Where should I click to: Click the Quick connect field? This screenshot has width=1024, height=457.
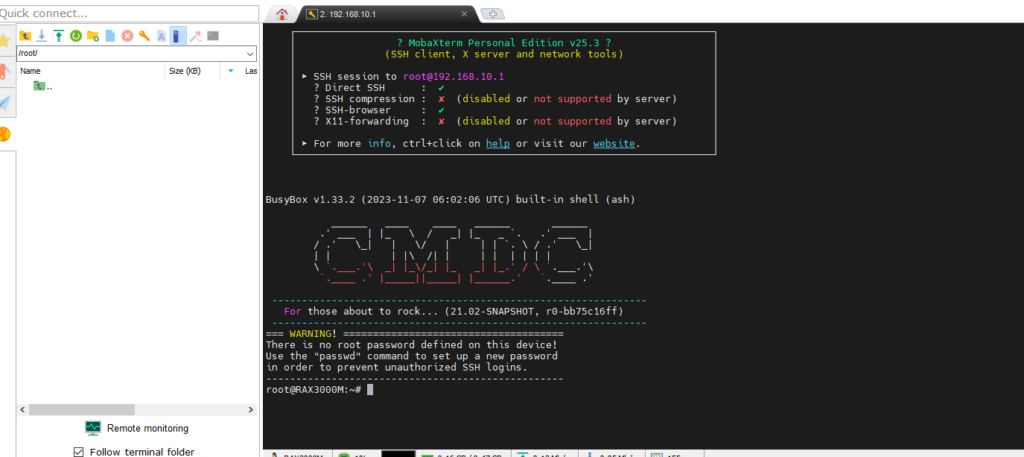(x=129, y=13)
